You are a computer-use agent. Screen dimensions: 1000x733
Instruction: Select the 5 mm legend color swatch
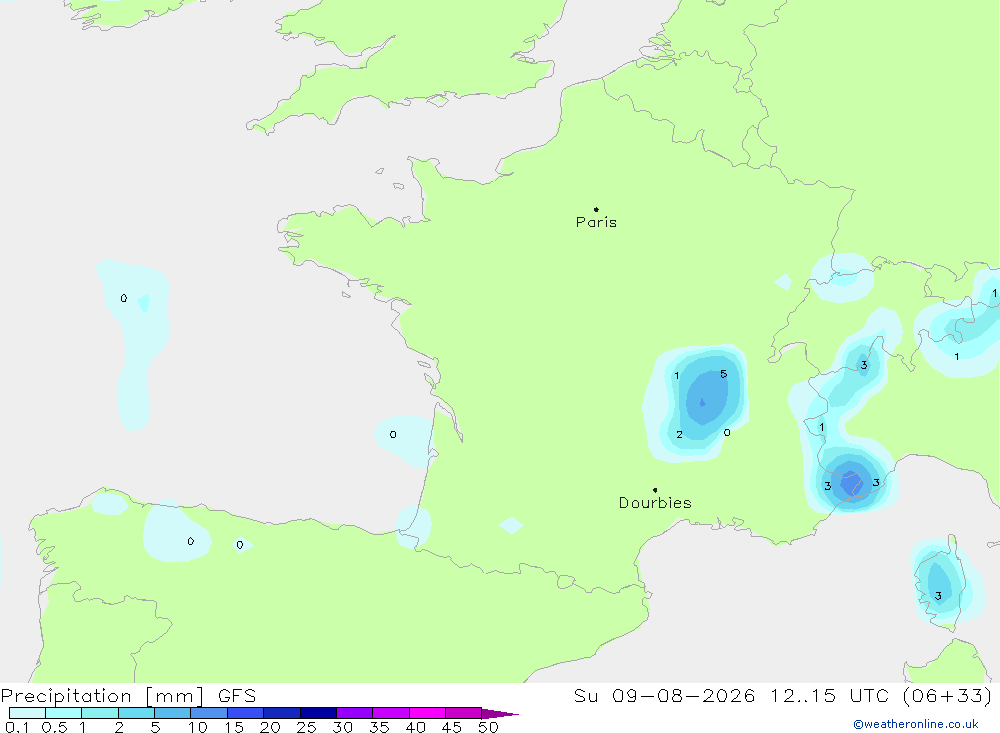tap(172, 713)
